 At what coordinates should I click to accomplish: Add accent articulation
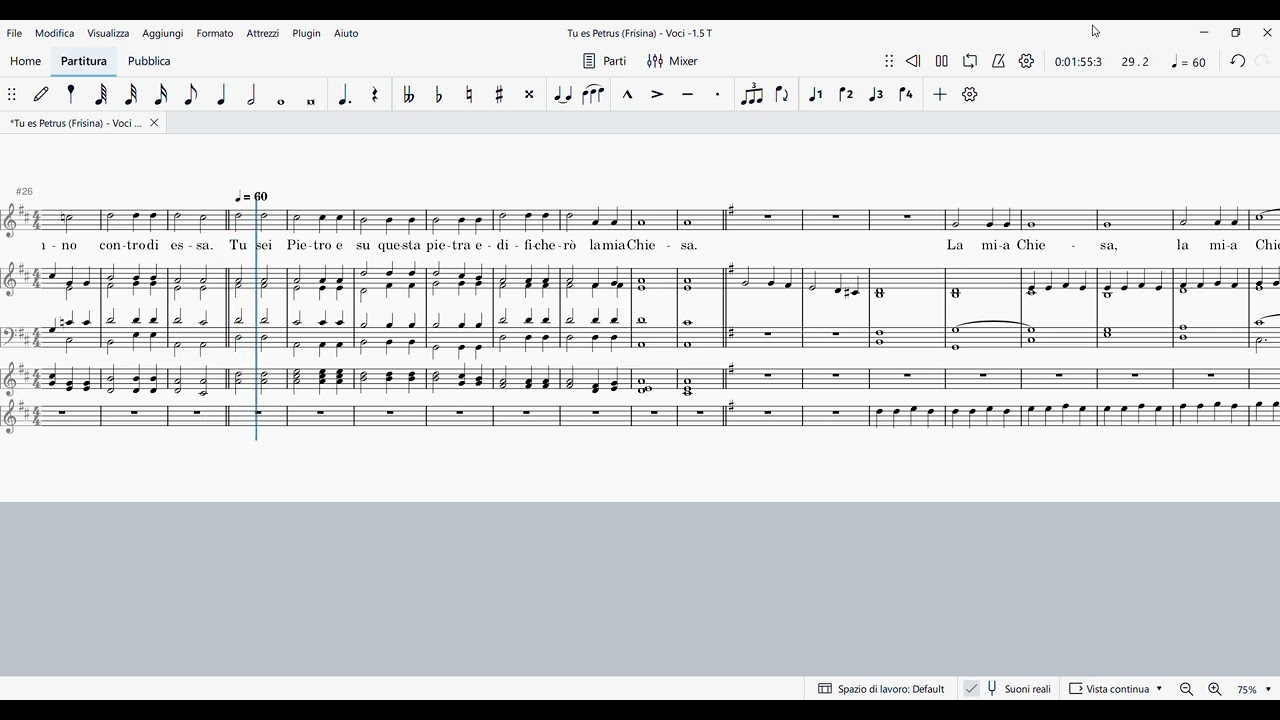click(x=657, y=94)
